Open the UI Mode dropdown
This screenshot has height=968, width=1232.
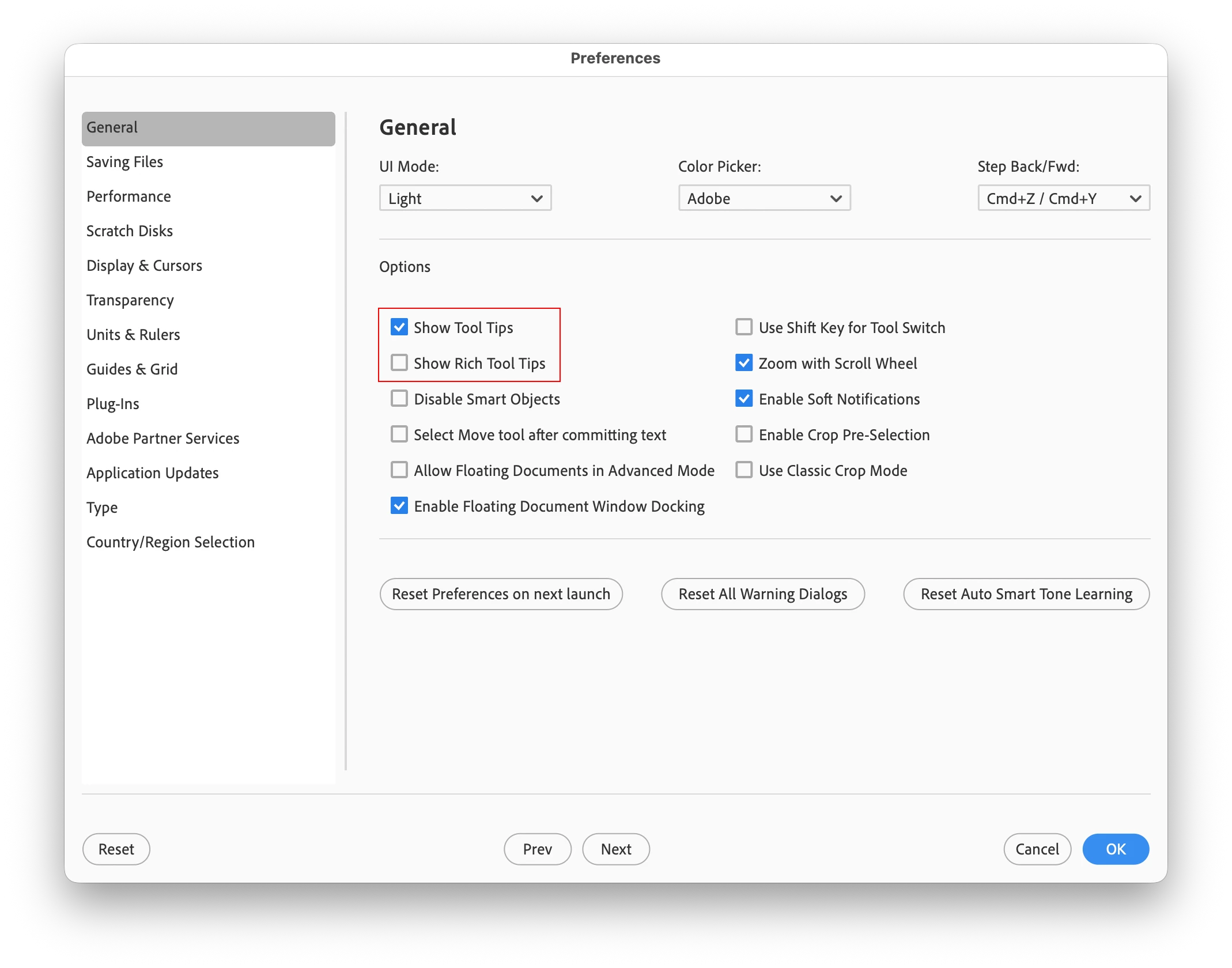click(465, 198)
